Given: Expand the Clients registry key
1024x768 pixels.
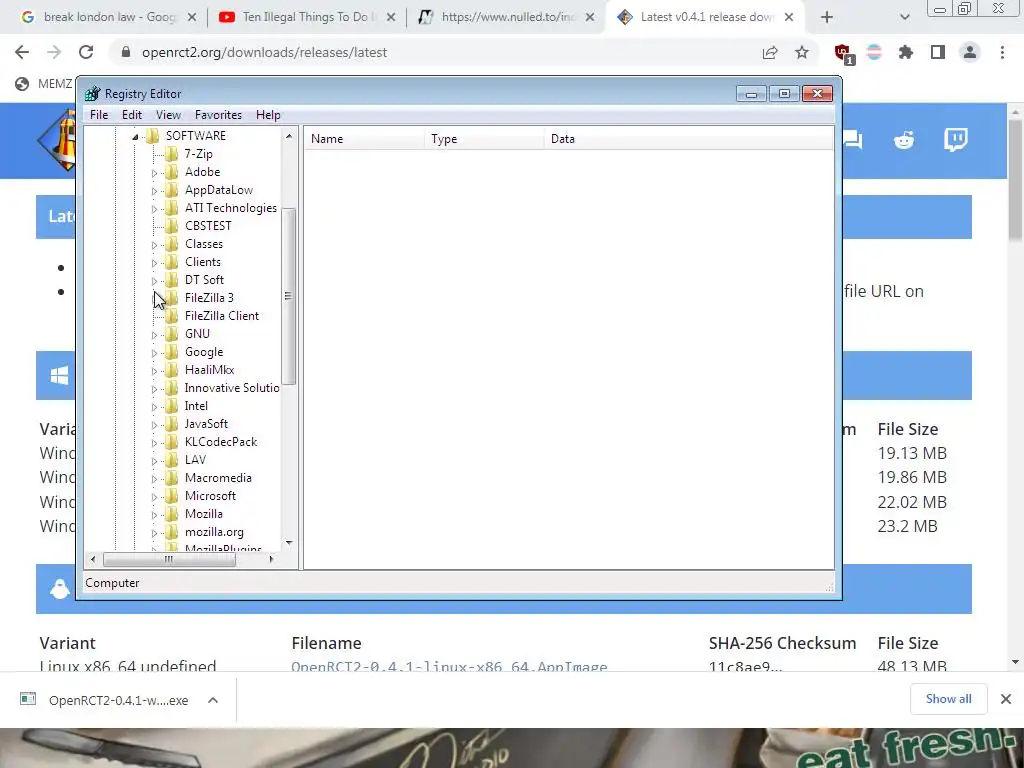Looking at the screenshot, I should (154, 263).
